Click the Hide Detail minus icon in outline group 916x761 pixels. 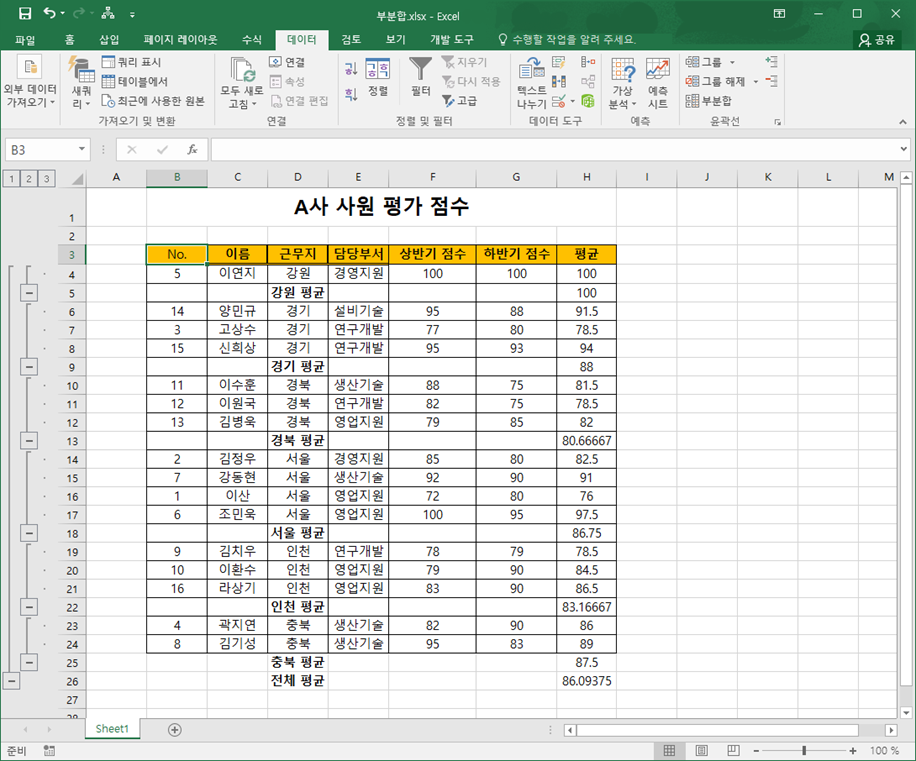pos(771,81)
